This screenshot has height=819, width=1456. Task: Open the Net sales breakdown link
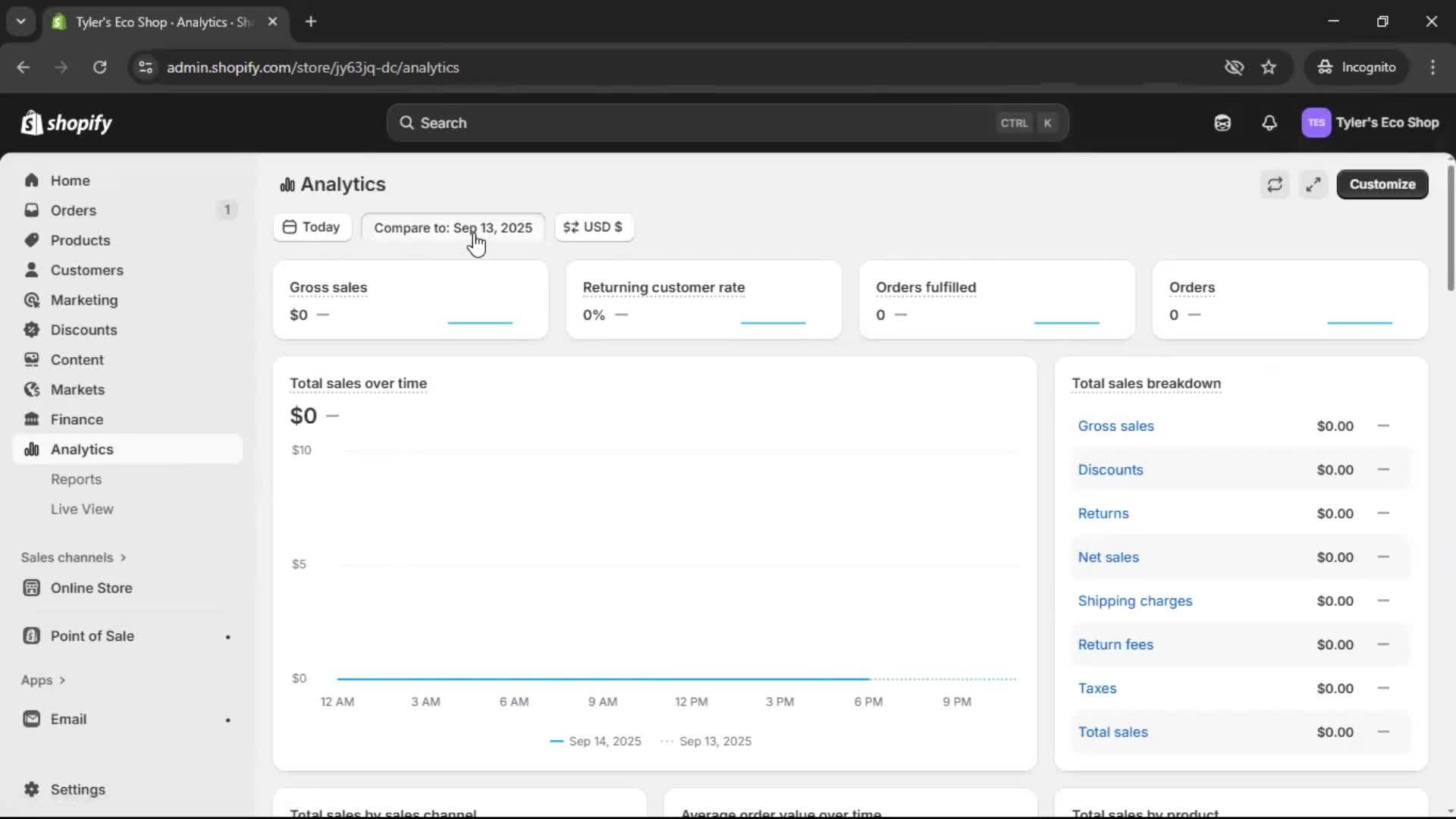1108,557
